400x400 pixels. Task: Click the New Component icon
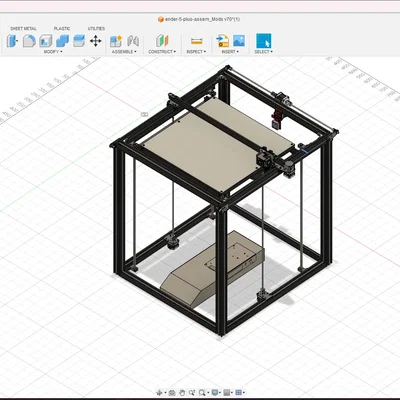(116, 41)
